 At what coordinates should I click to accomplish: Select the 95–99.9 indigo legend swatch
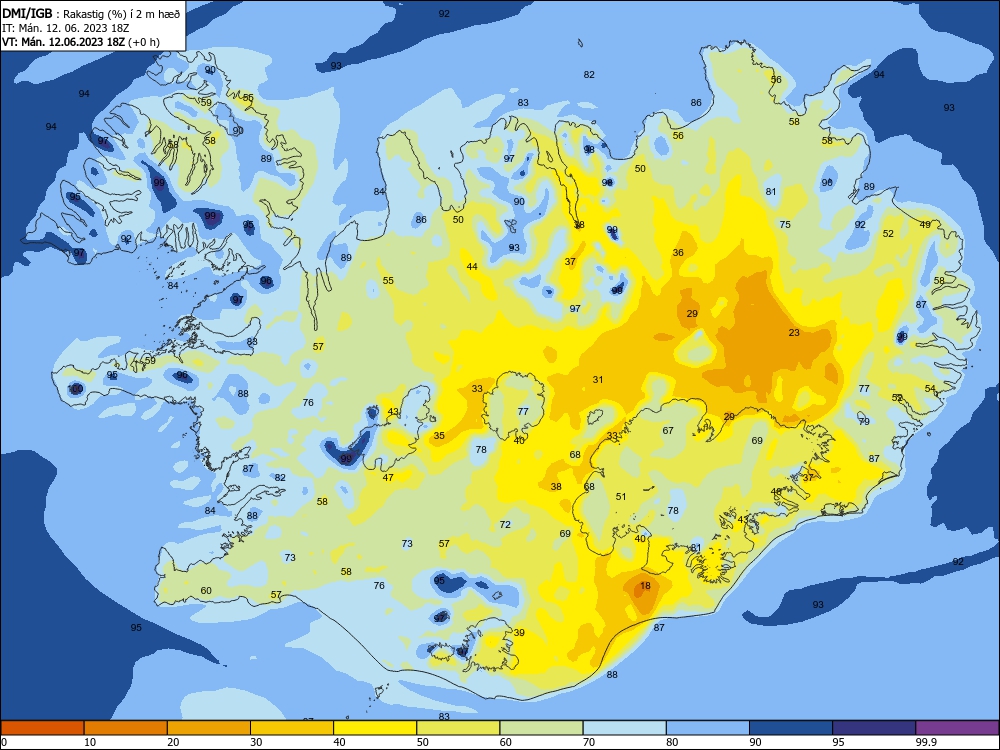click(874, 728)
